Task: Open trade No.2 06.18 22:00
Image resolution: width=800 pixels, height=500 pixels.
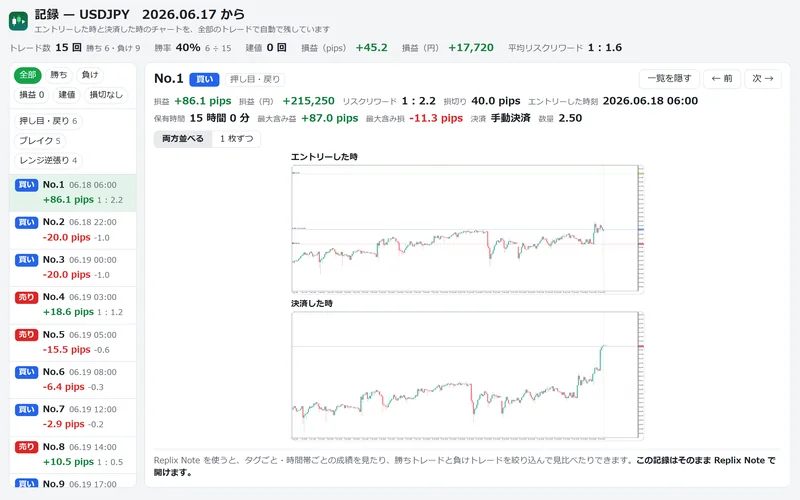Action: coord(73,230)
